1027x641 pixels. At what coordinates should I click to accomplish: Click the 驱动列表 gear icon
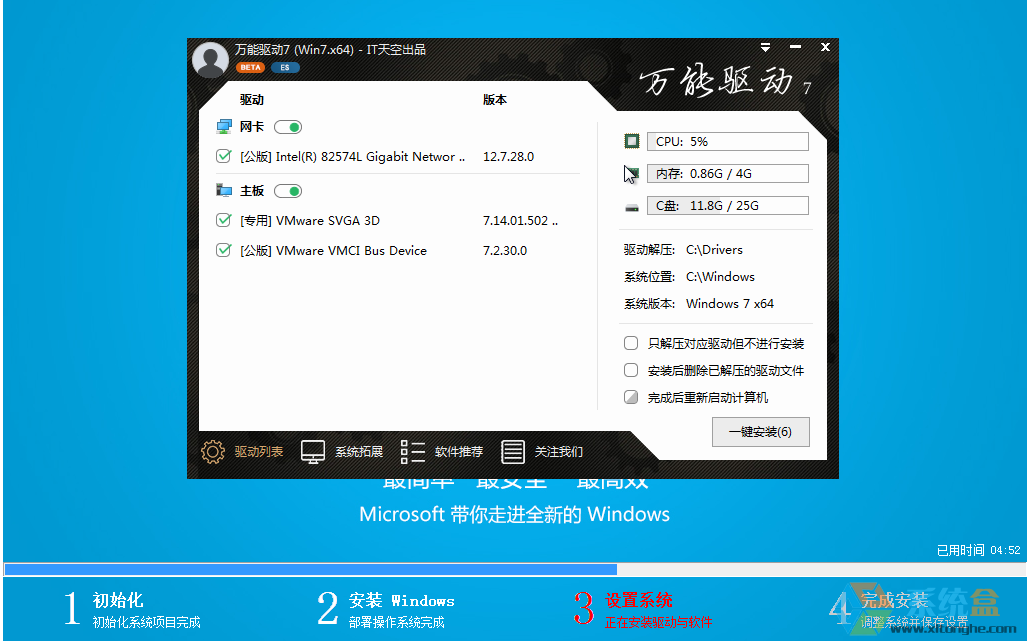coord(213,452)
